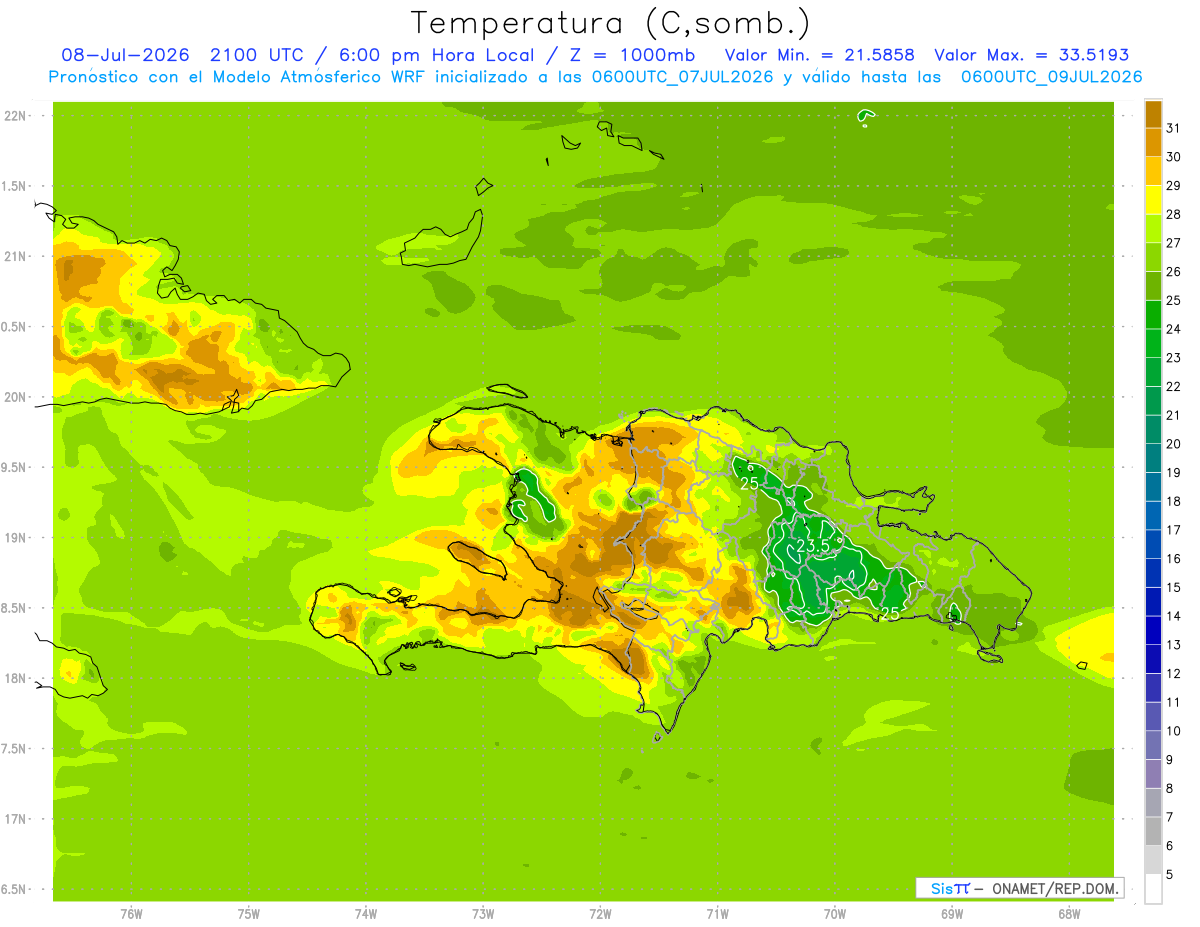Click the legend value "18"
Screen dimensions: 1200x927
point(1174,501)
